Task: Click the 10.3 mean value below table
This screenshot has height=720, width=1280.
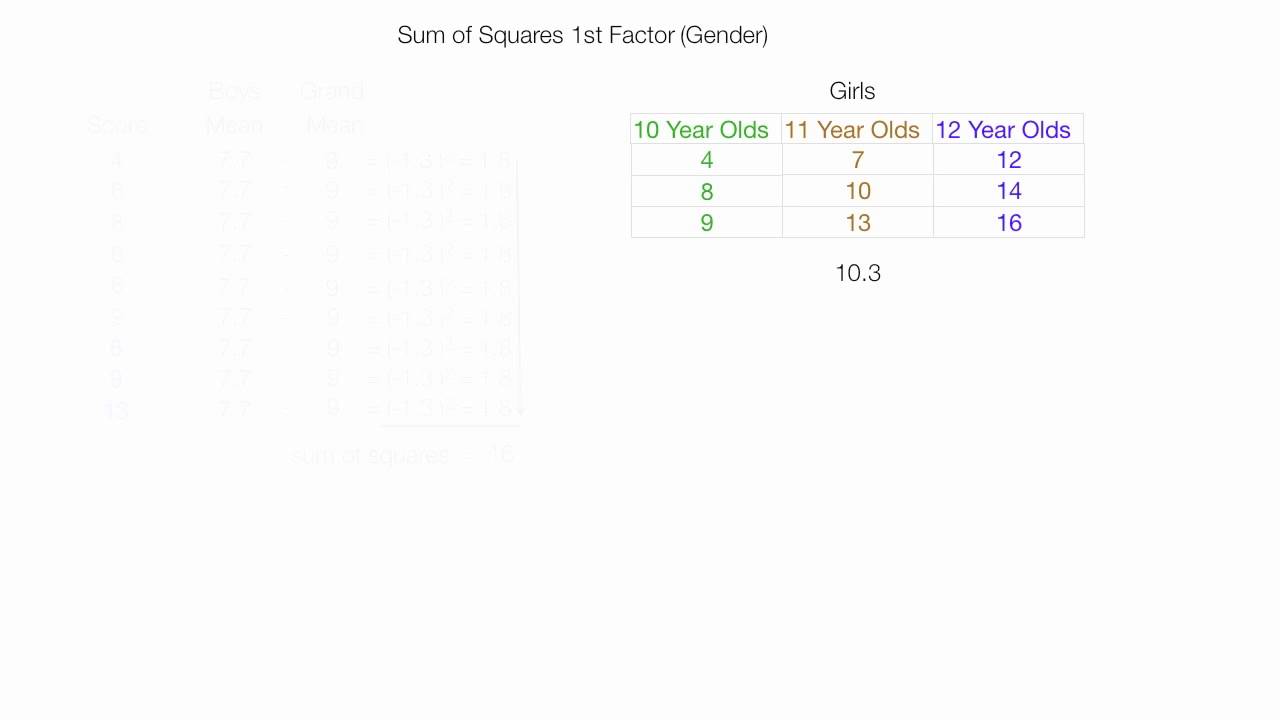Action: click(858, 273)
